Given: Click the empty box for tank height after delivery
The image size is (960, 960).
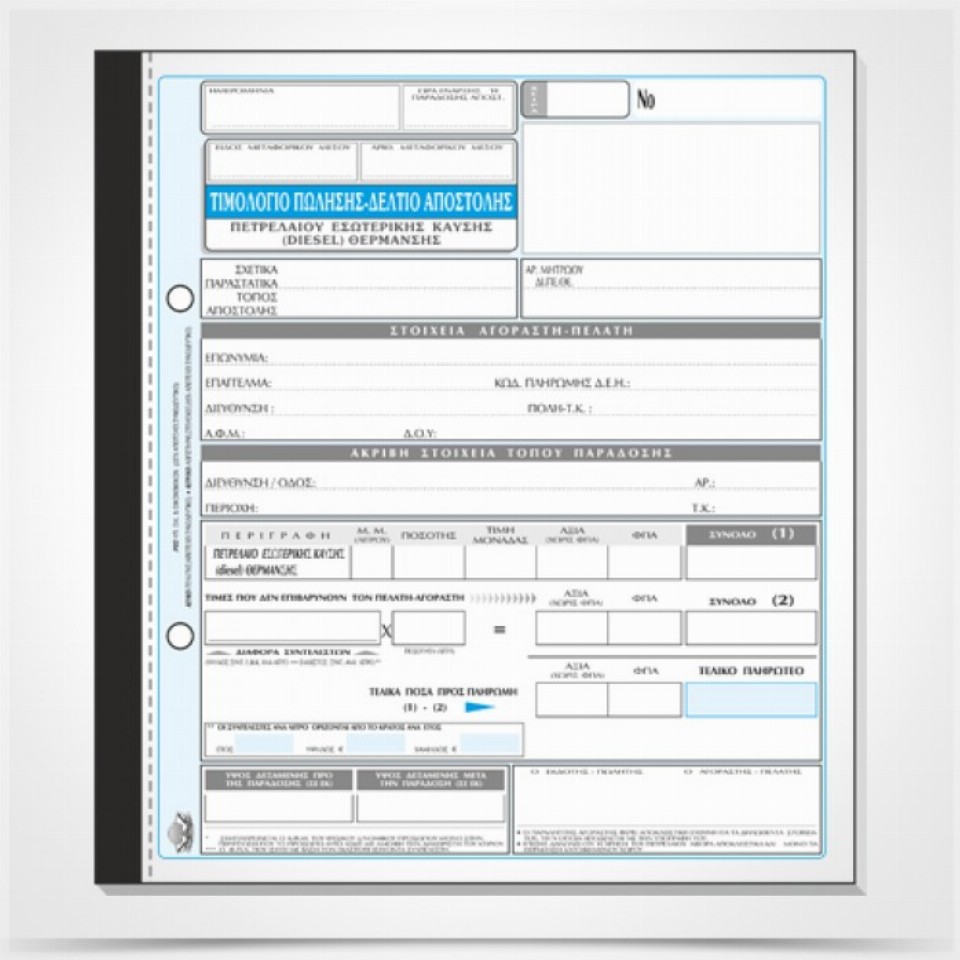Looking at the screenshot, I should [x=431, y=808].
